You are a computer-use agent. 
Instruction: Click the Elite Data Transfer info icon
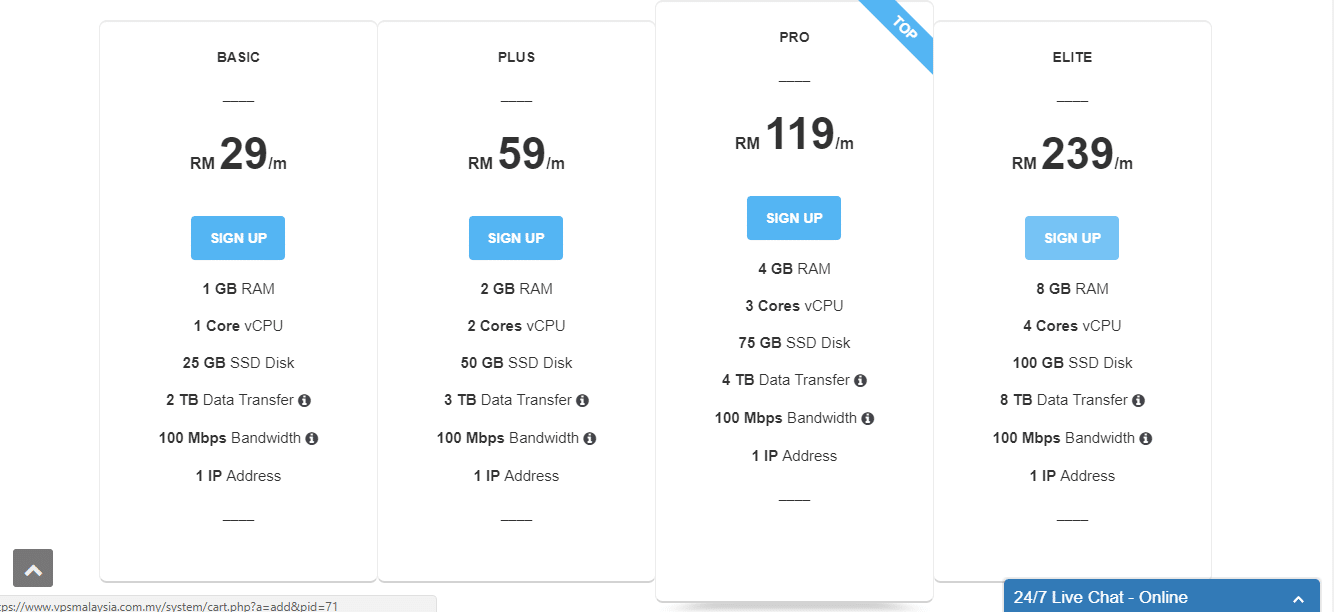tap(1138, 399)
